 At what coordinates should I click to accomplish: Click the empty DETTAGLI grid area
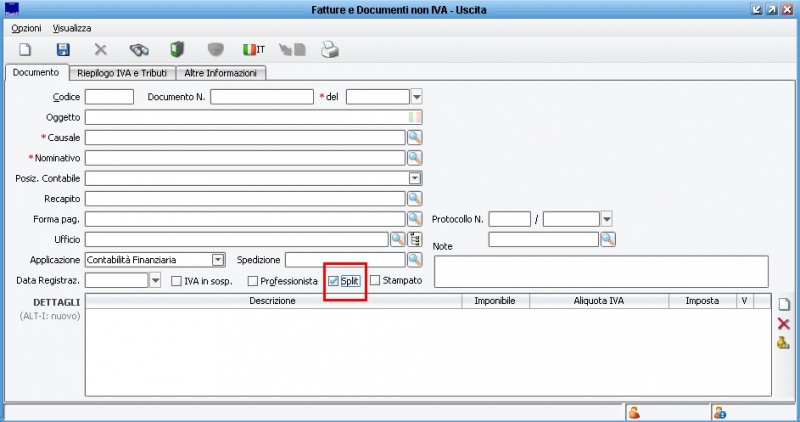coord(428,352)
